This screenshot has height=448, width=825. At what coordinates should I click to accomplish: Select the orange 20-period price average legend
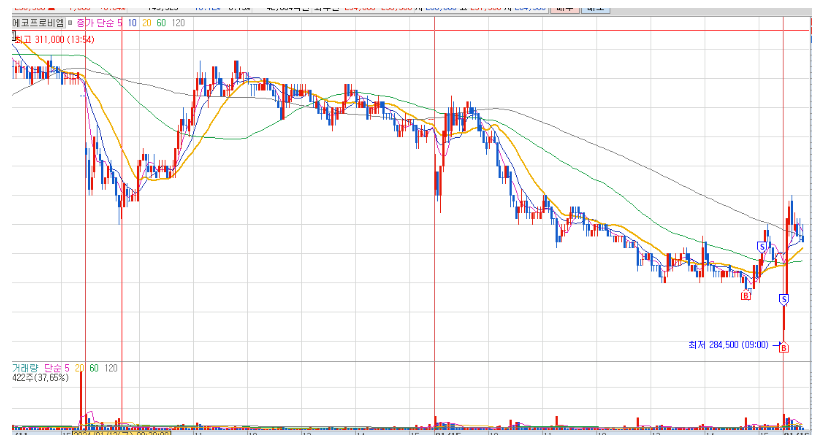point(147,23)
